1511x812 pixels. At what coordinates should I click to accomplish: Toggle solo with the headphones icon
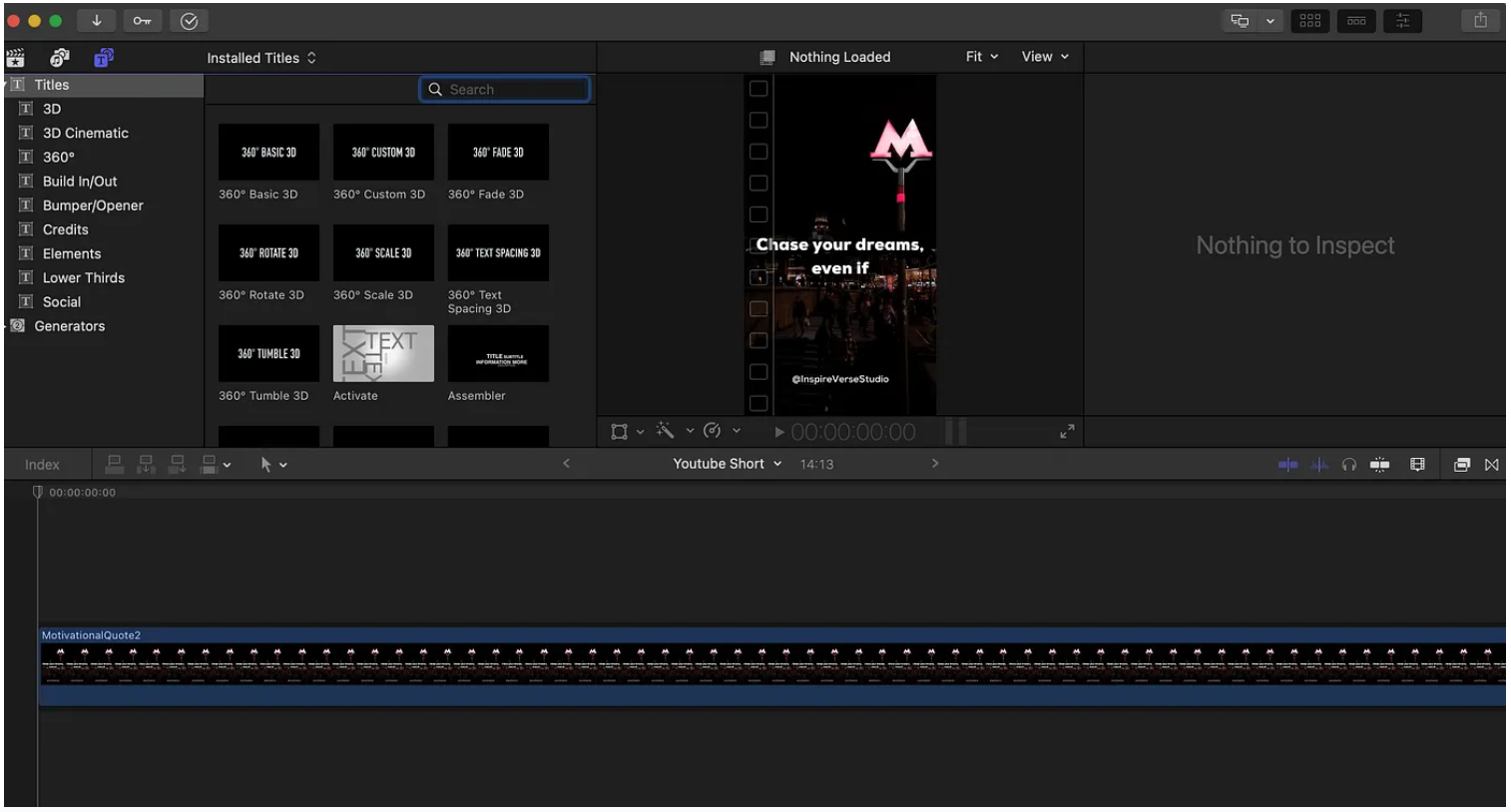(x=1349, y=464)
